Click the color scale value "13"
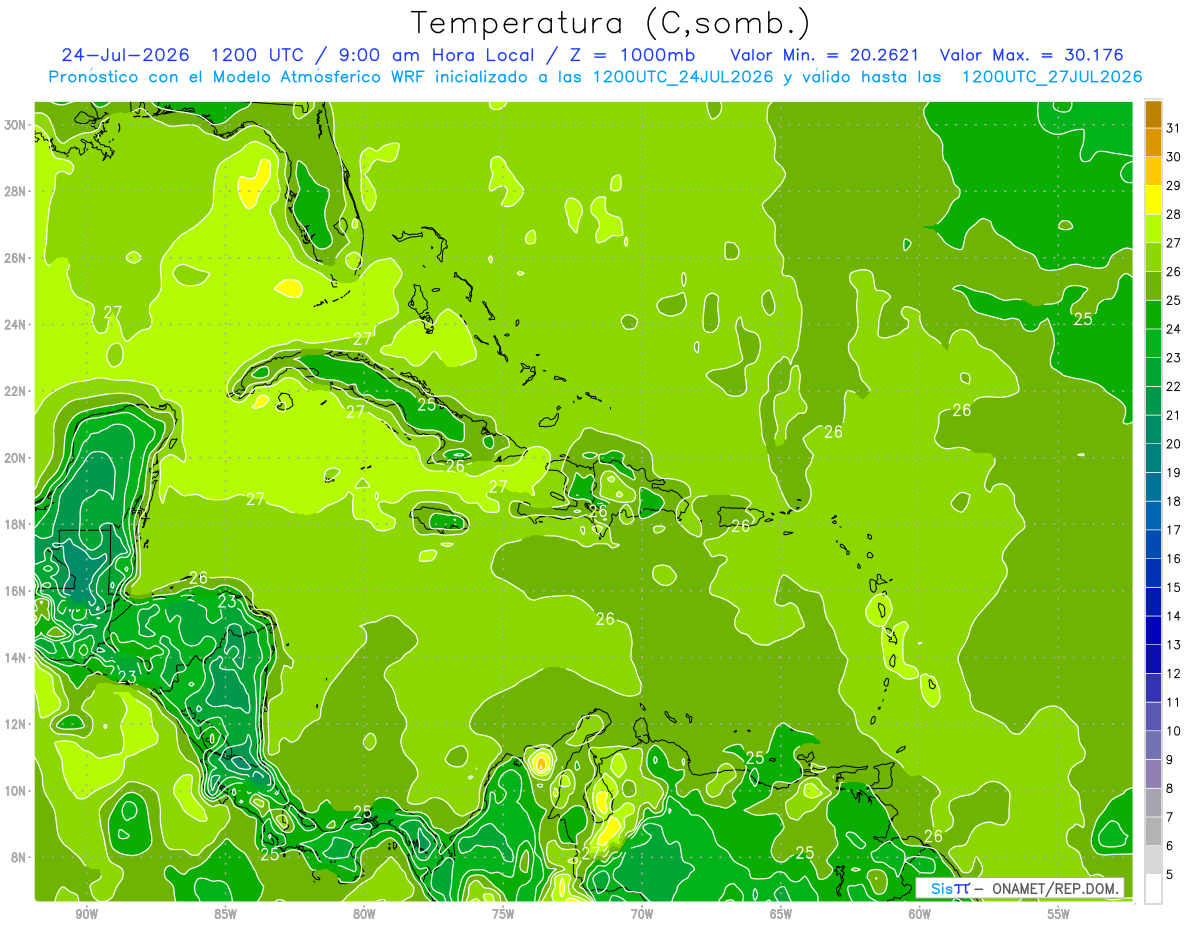 coord(1174,645)
